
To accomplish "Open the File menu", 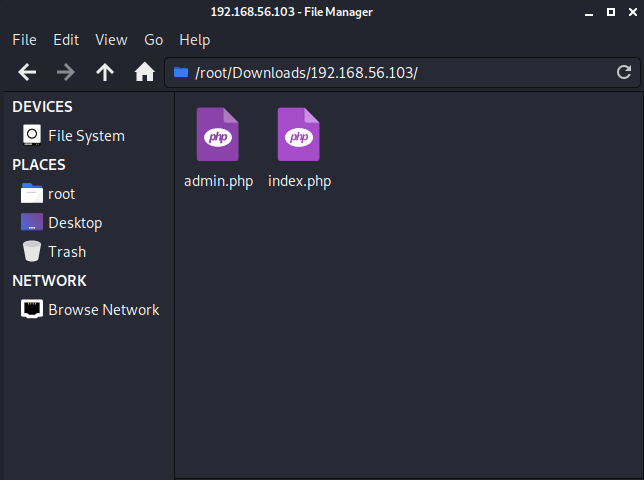I will pos(24,40).
